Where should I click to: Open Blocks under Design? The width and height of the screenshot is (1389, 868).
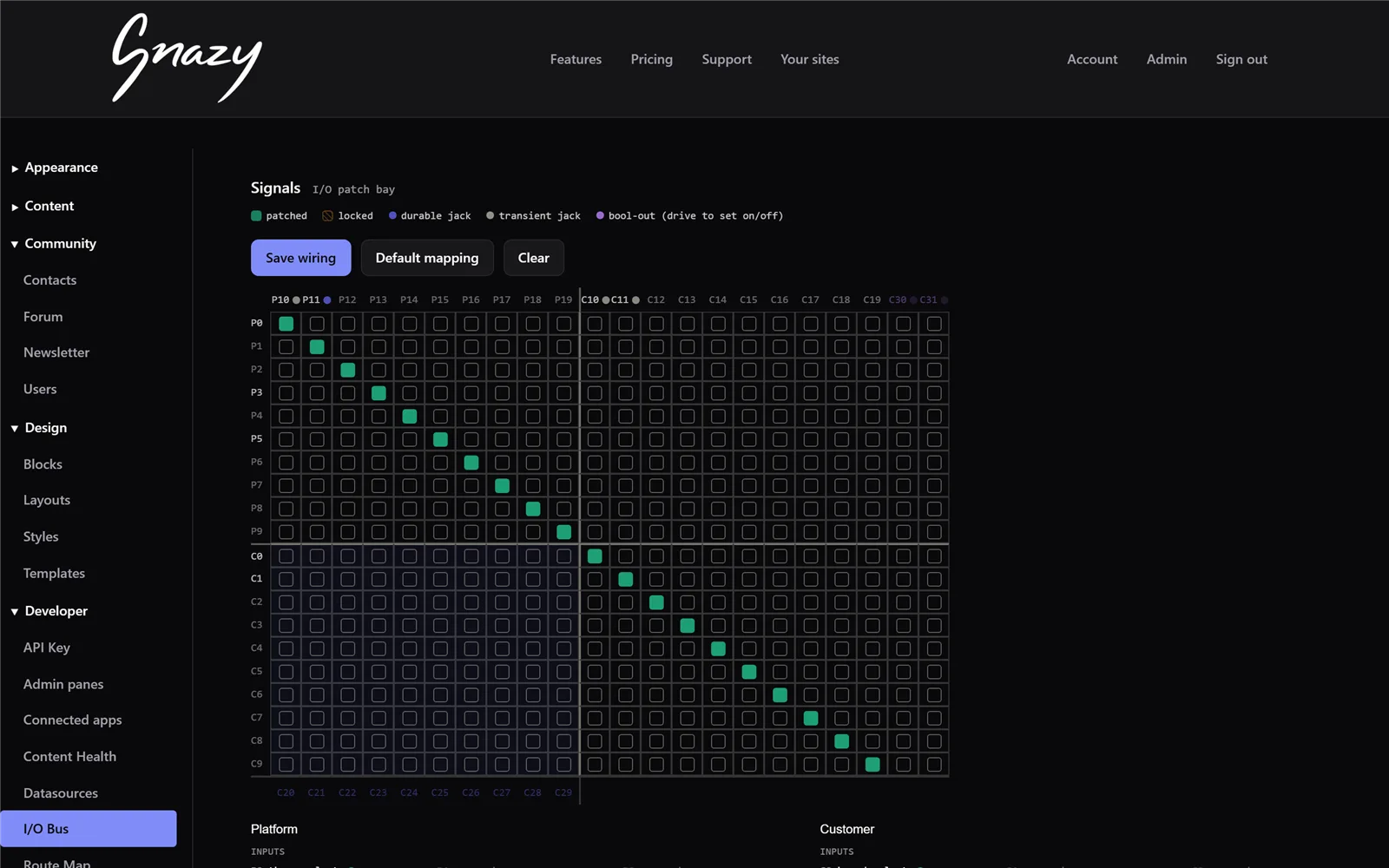[43, 464]
